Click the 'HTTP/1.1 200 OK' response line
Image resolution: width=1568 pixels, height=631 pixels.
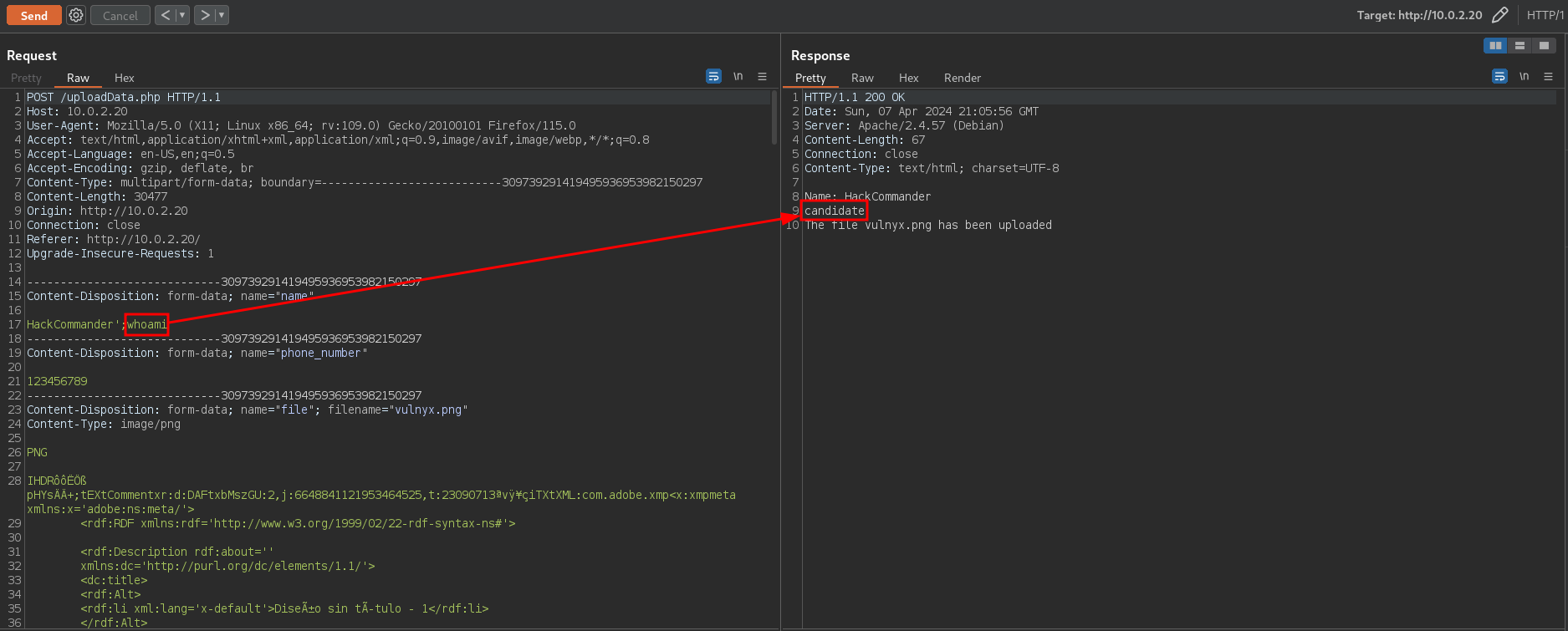click(855, 97)
